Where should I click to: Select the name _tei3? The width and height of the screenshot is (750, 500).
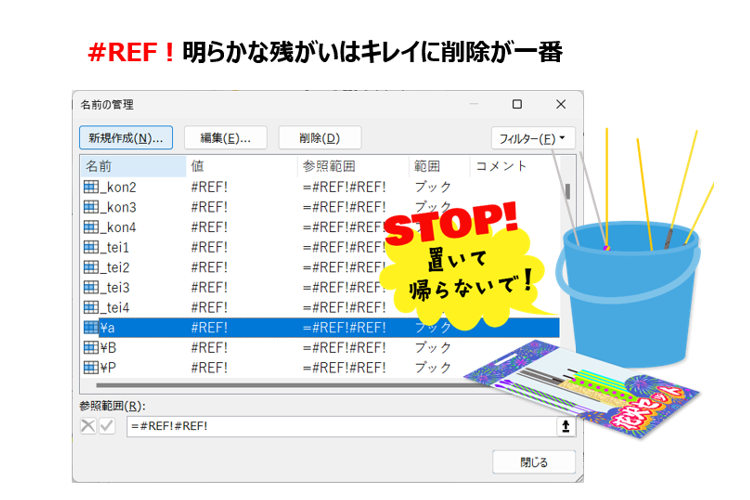[115, 288]
